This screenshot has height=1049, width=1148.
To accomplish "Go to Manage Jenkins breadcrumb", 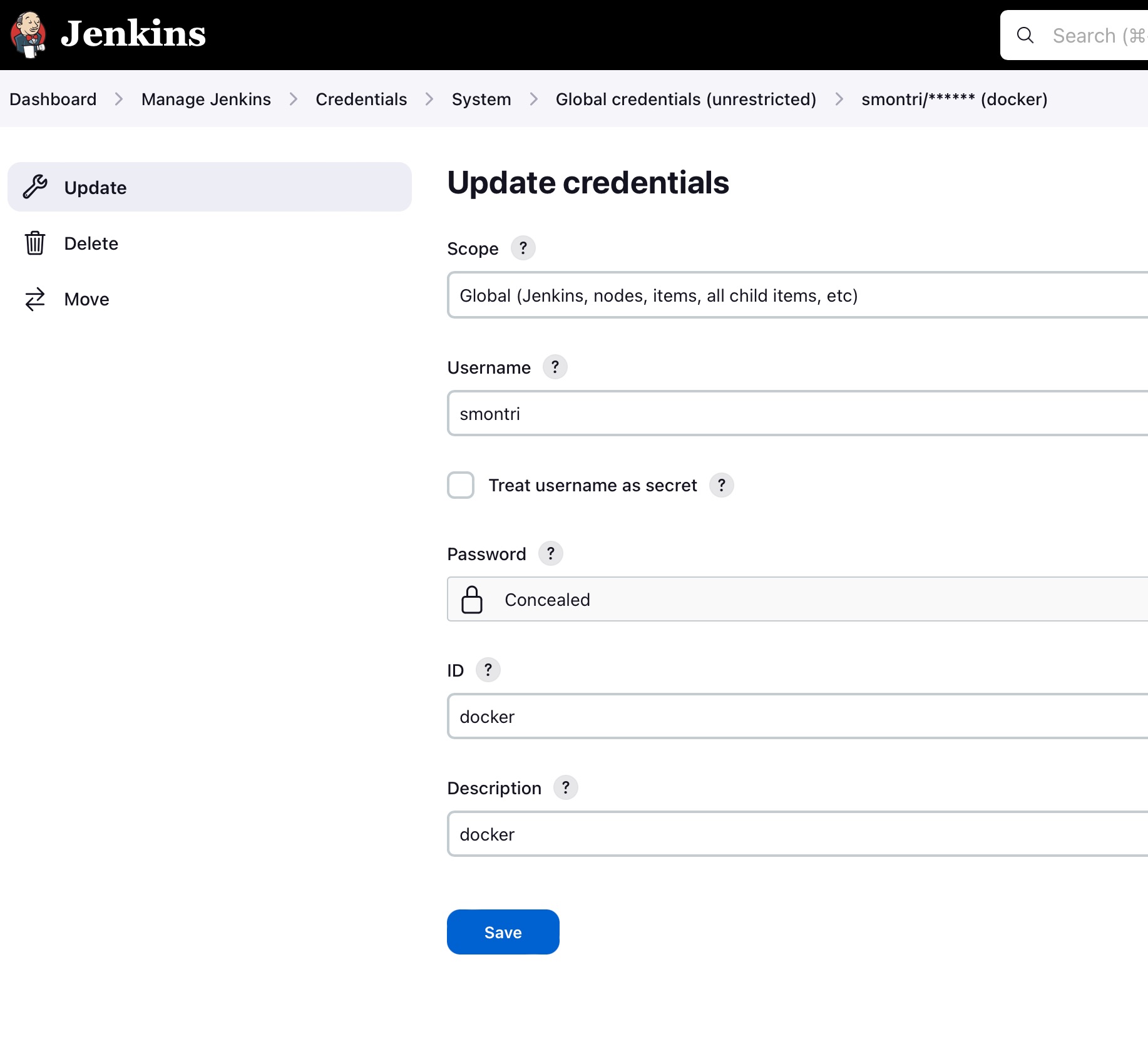I will tap(206, 99).
